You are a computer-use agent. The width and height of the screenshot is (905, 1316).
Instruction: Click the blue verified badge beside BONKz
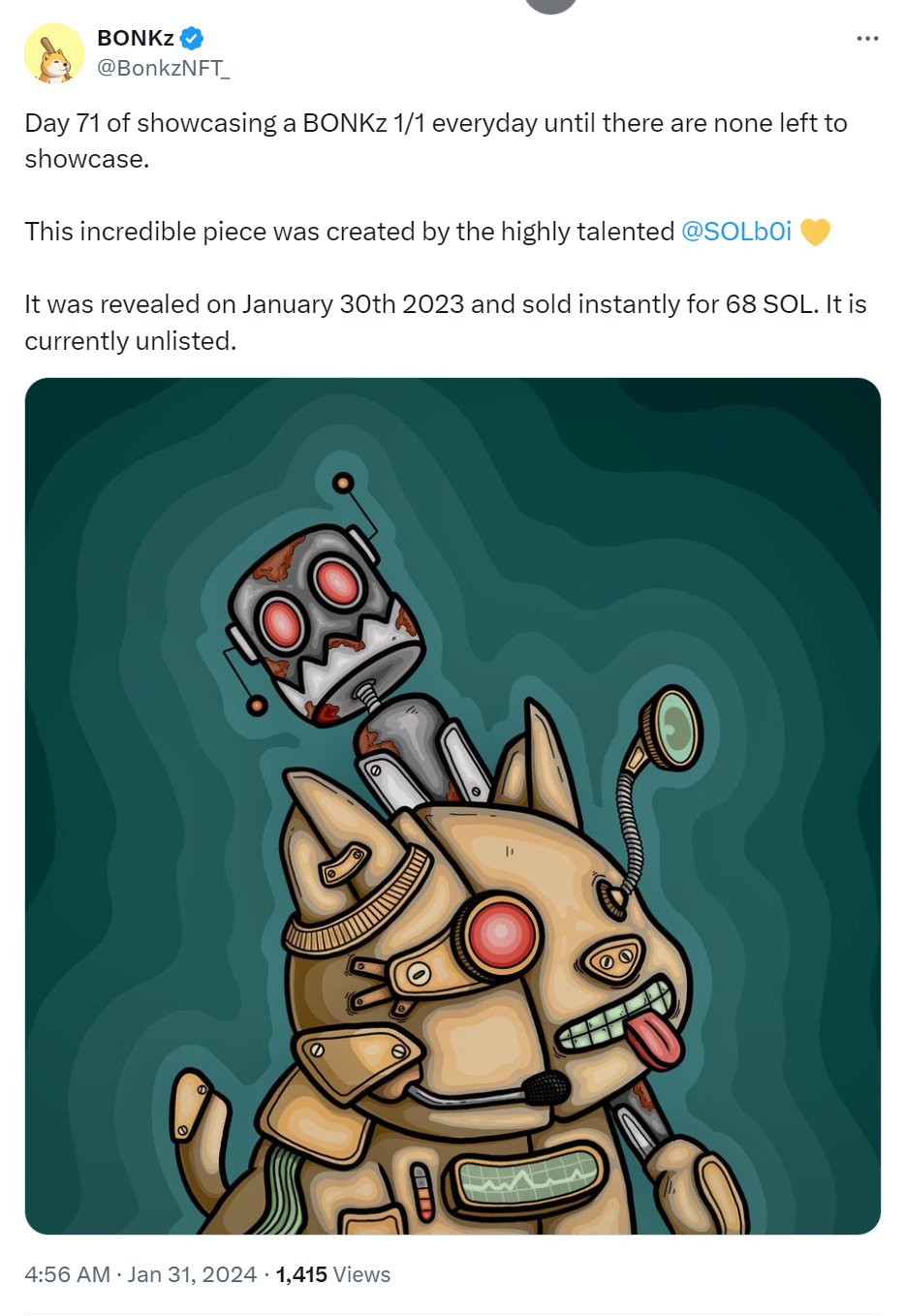point(192,39)
